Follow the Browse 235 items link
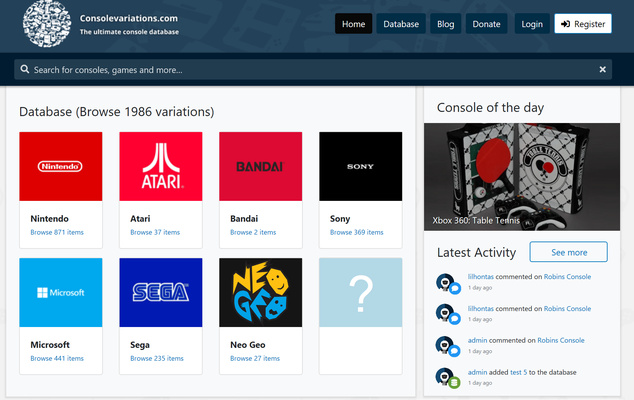 pos(157,358)
